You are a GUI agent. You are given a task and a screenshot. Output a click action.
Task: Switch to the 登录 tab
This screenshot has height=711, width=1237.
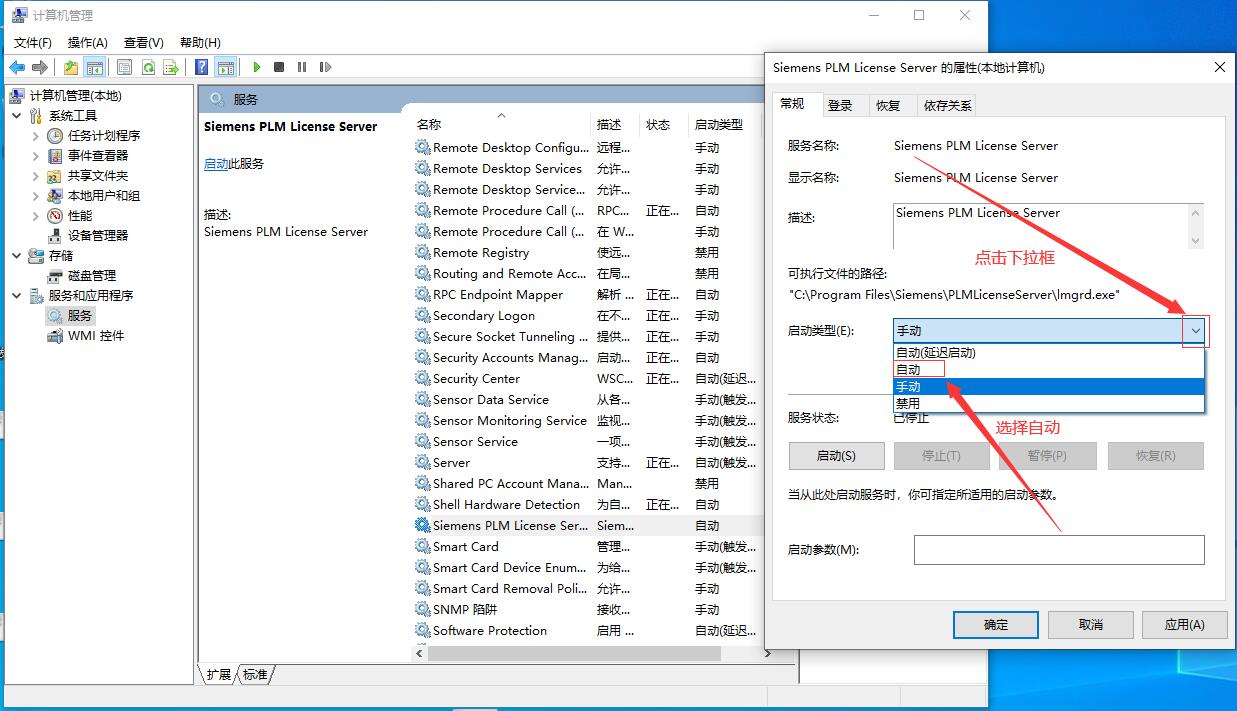(840, 105)
